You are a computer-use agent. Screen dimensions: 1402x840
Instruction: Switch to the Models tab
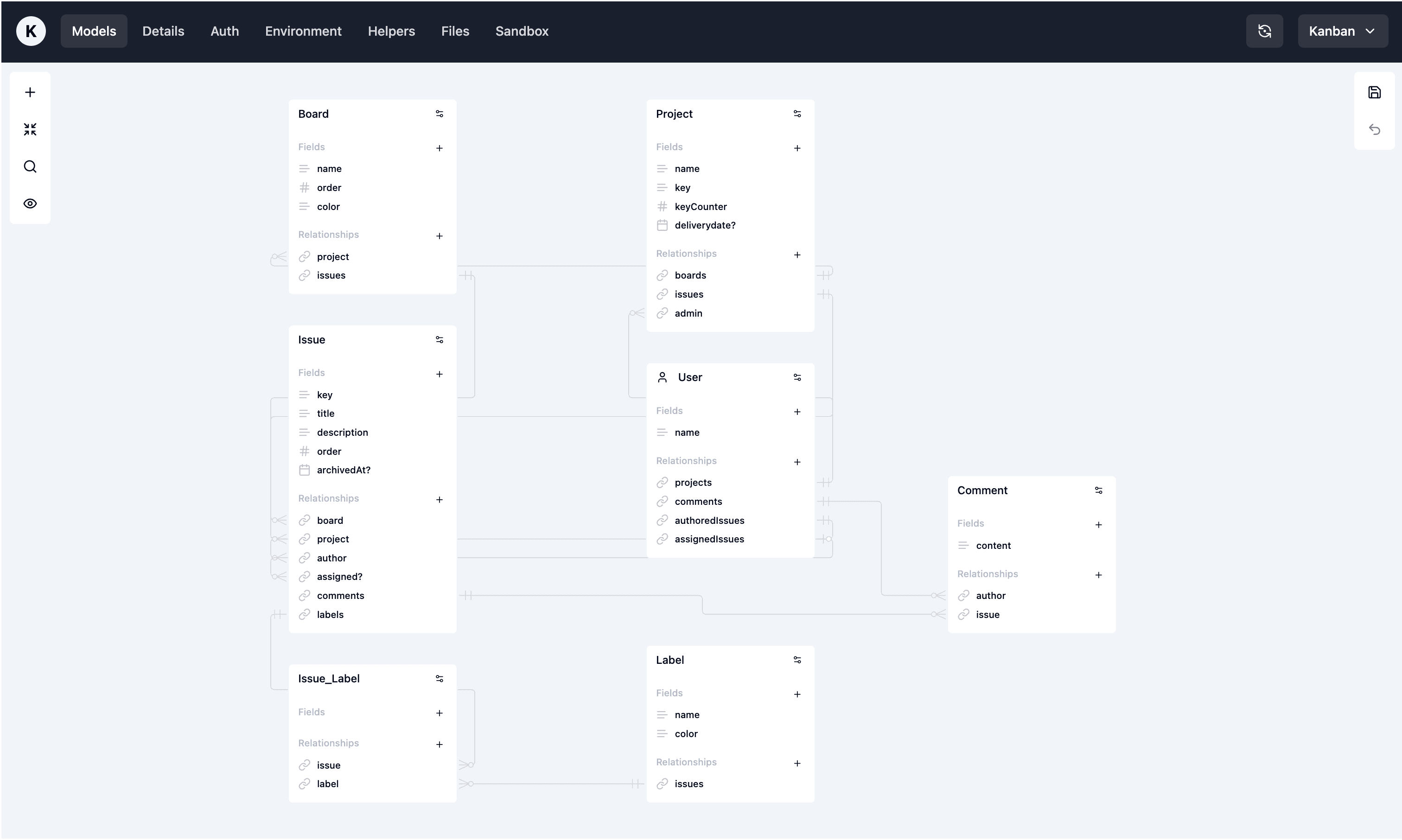coord(94,31)
